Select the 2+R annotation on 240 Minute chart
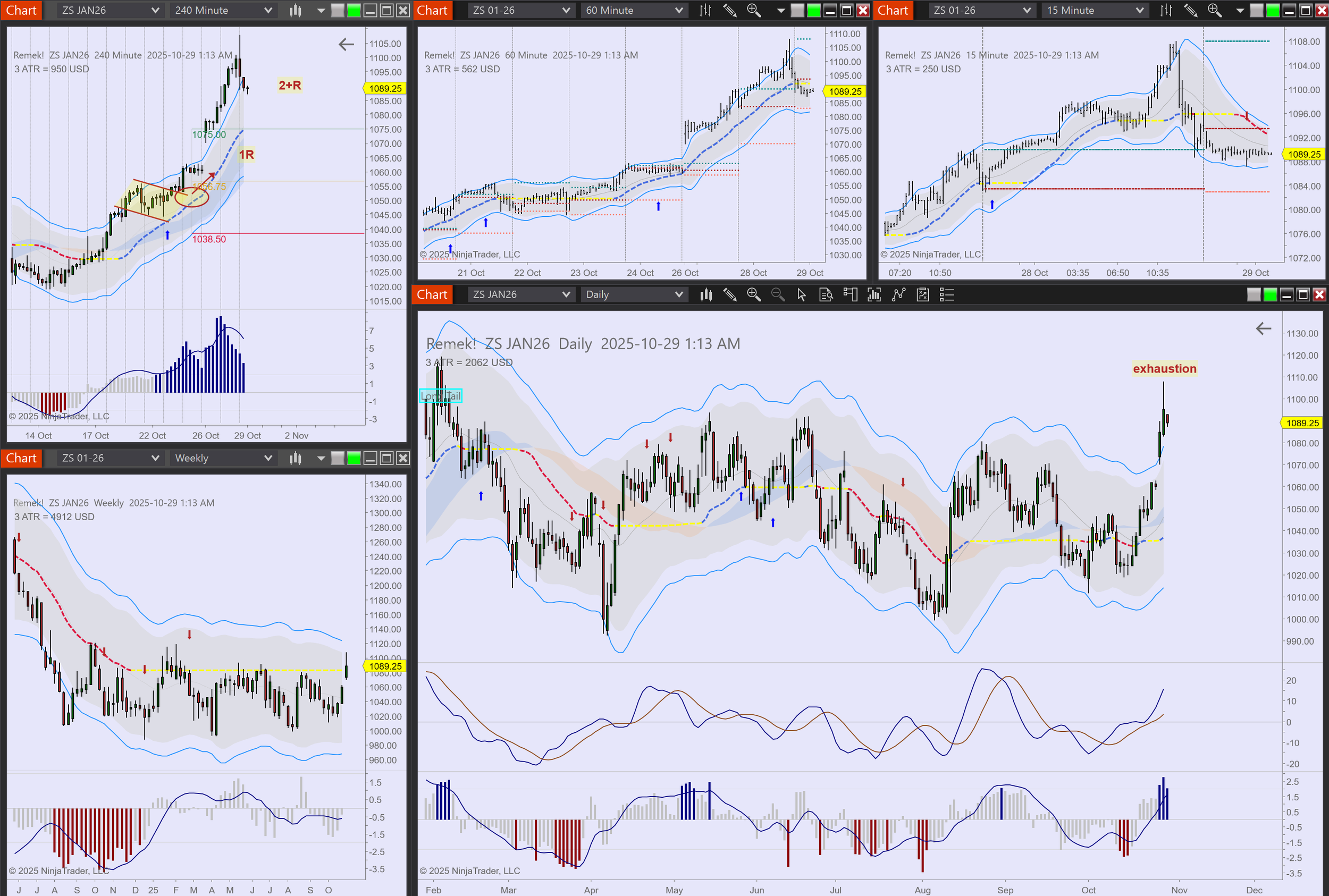Viewport: 1329px width, 896px height. (x=290, y=85)
